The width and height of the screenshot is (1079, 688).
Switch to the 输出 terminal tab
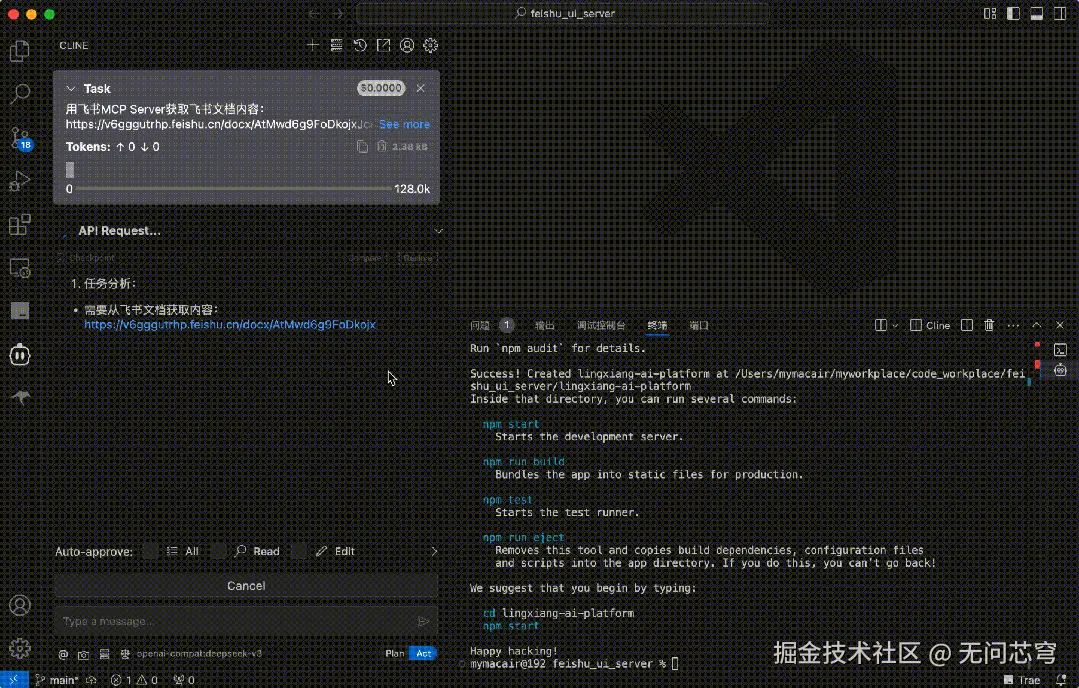tap(544, 324)
